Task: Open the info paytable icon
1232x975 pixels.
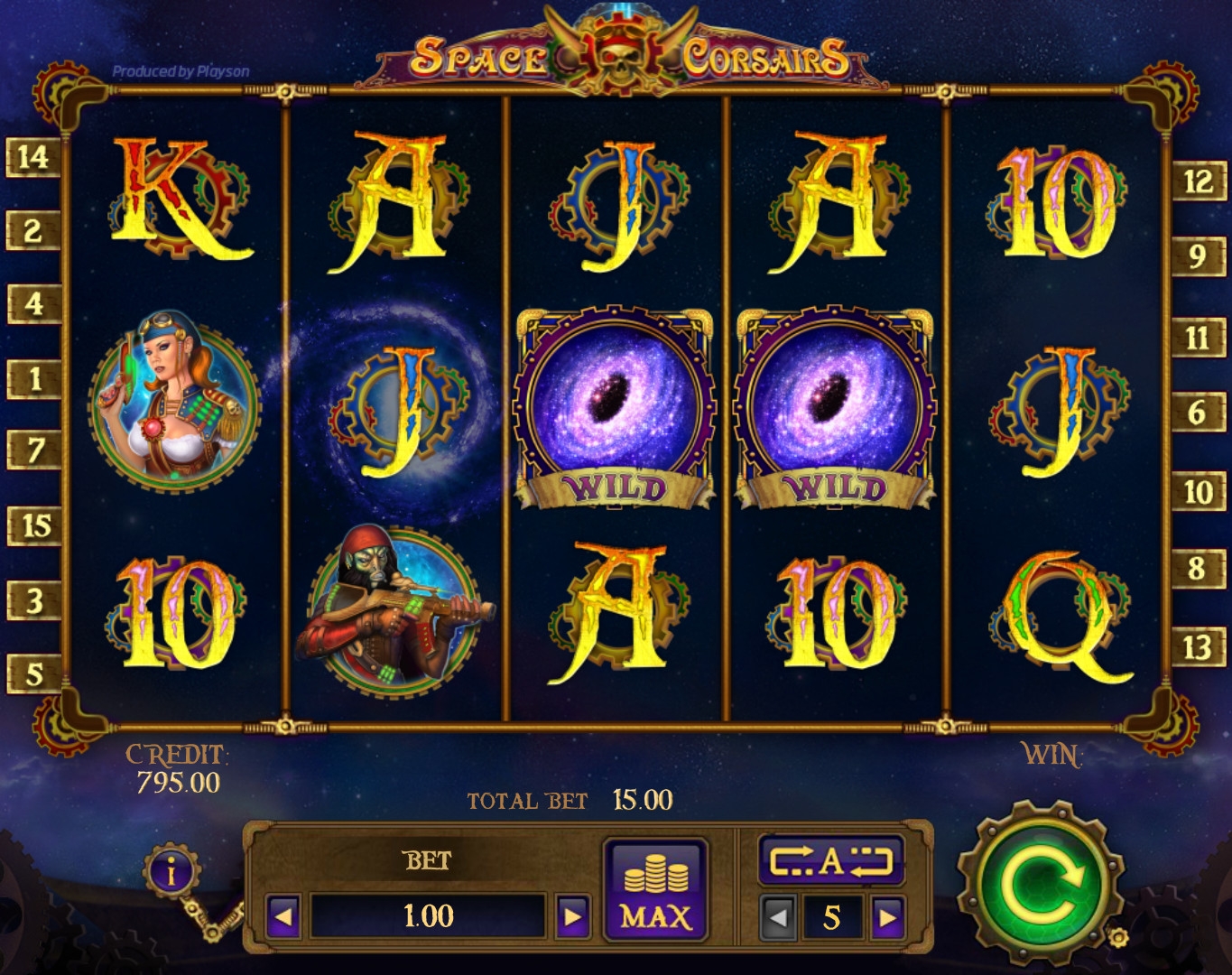Action: click(x=171, y=872)
